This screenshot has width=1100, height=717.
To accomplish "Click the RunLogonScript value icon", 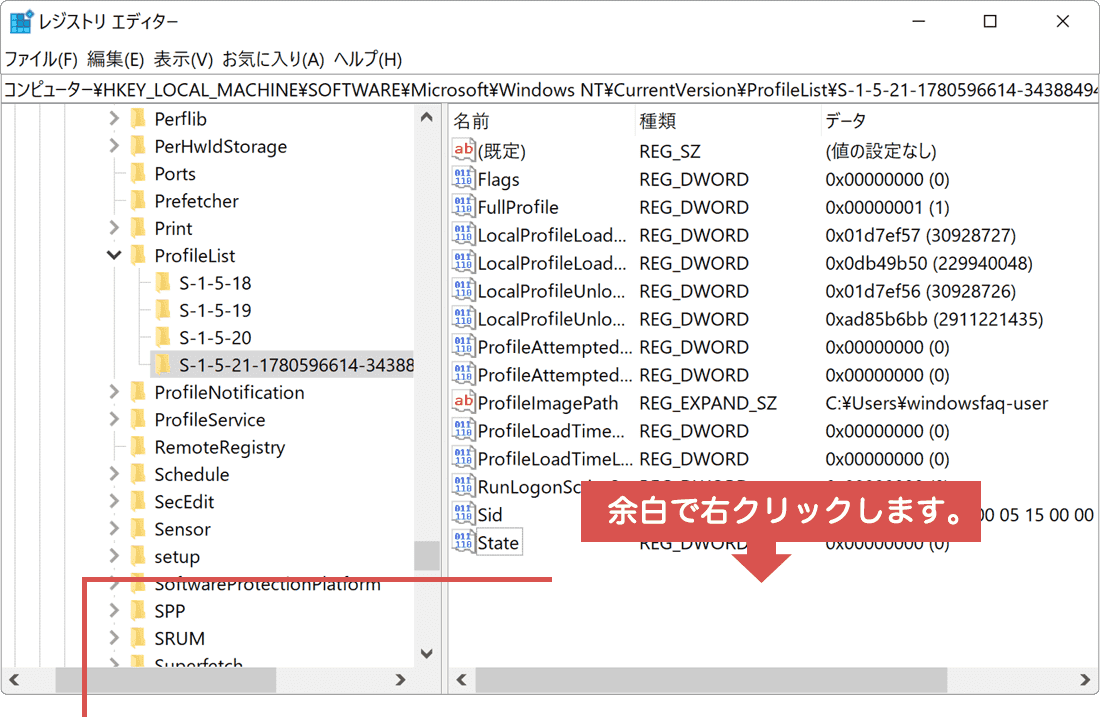I will [x=464, y=485].
